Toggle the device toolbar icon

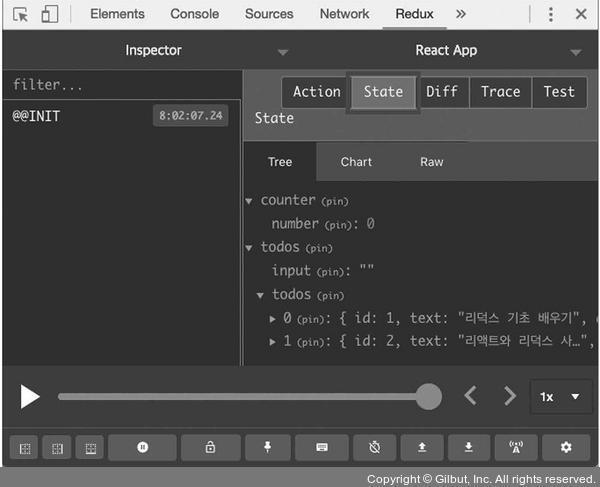[x=50, y=14]
